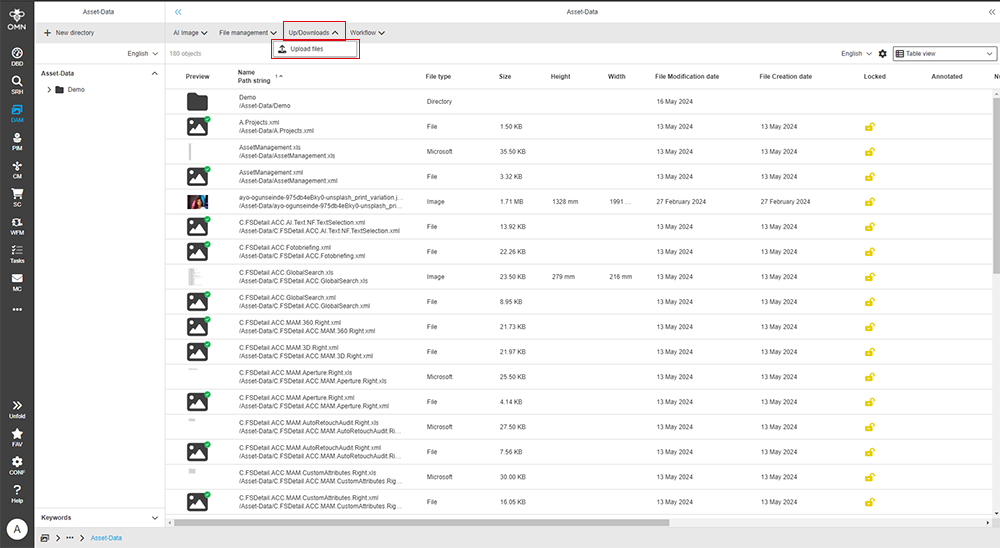Screen dimensions: 1000x548
Task: Sort by Name column header
Action: click(x=246, y=72)
